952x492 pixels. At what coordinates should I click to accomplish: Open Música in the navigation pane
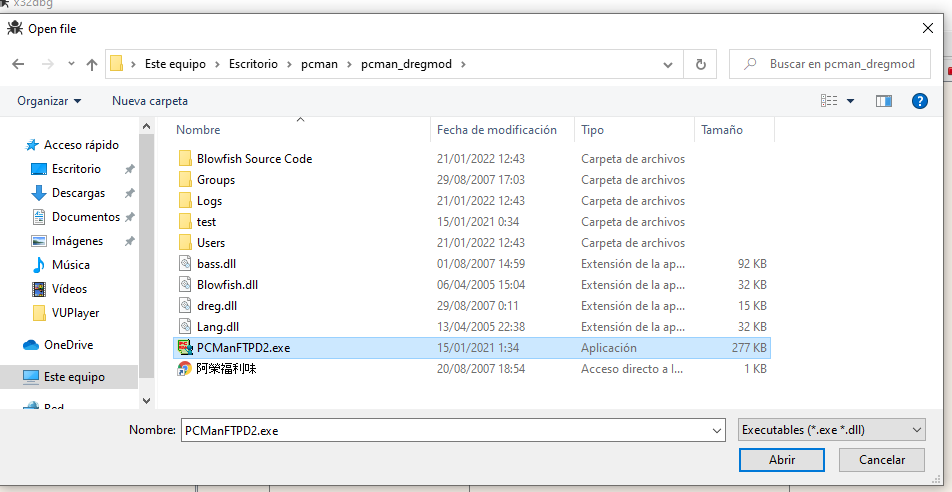[70, 265]
